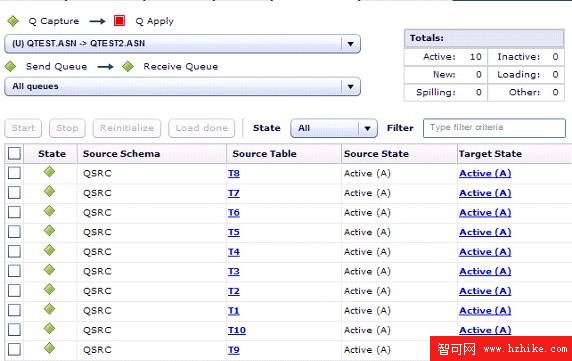Screen dimensions: 572x361
Task: Open source table T6 link
Action: click(x=234, y=213)
